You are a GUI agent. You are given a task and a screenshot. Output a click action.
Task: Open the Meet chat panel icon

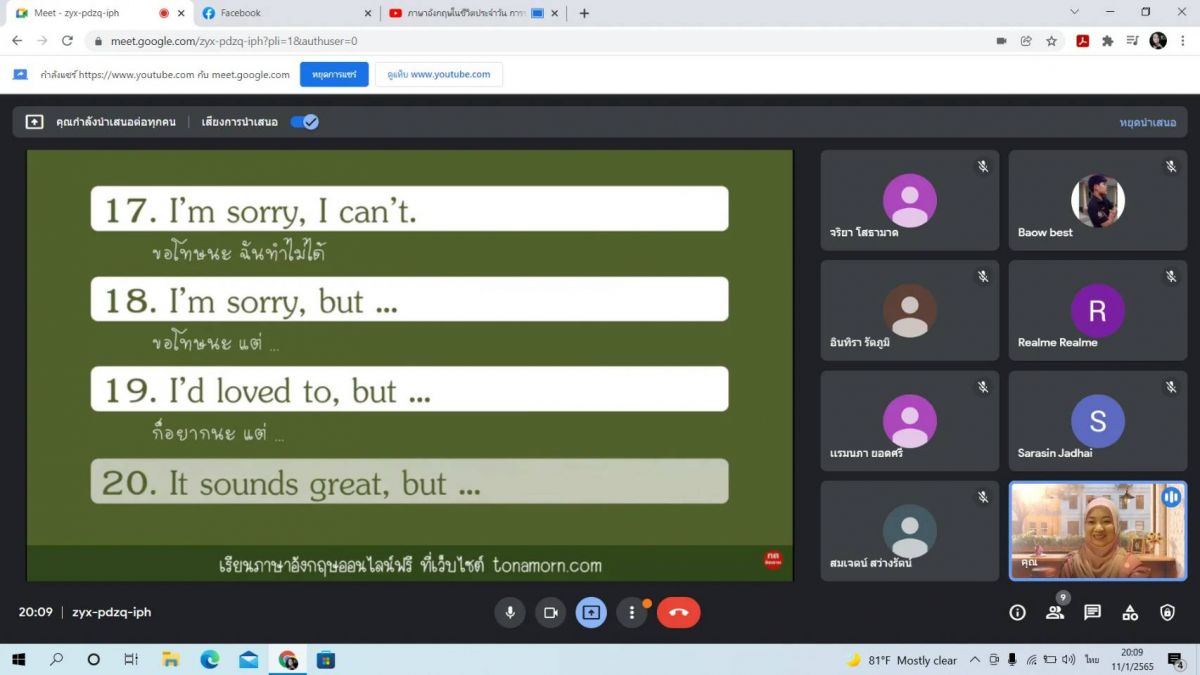pos(1092,612)
